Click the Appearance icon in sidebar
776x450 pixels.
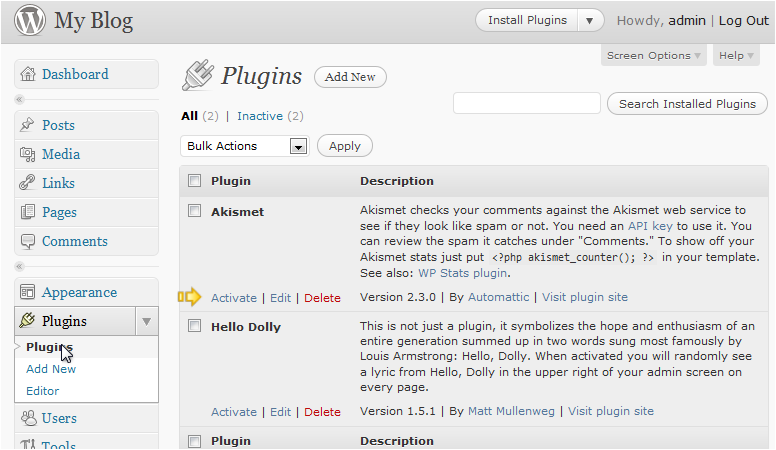pyautogui.click(x=27, y=292)
